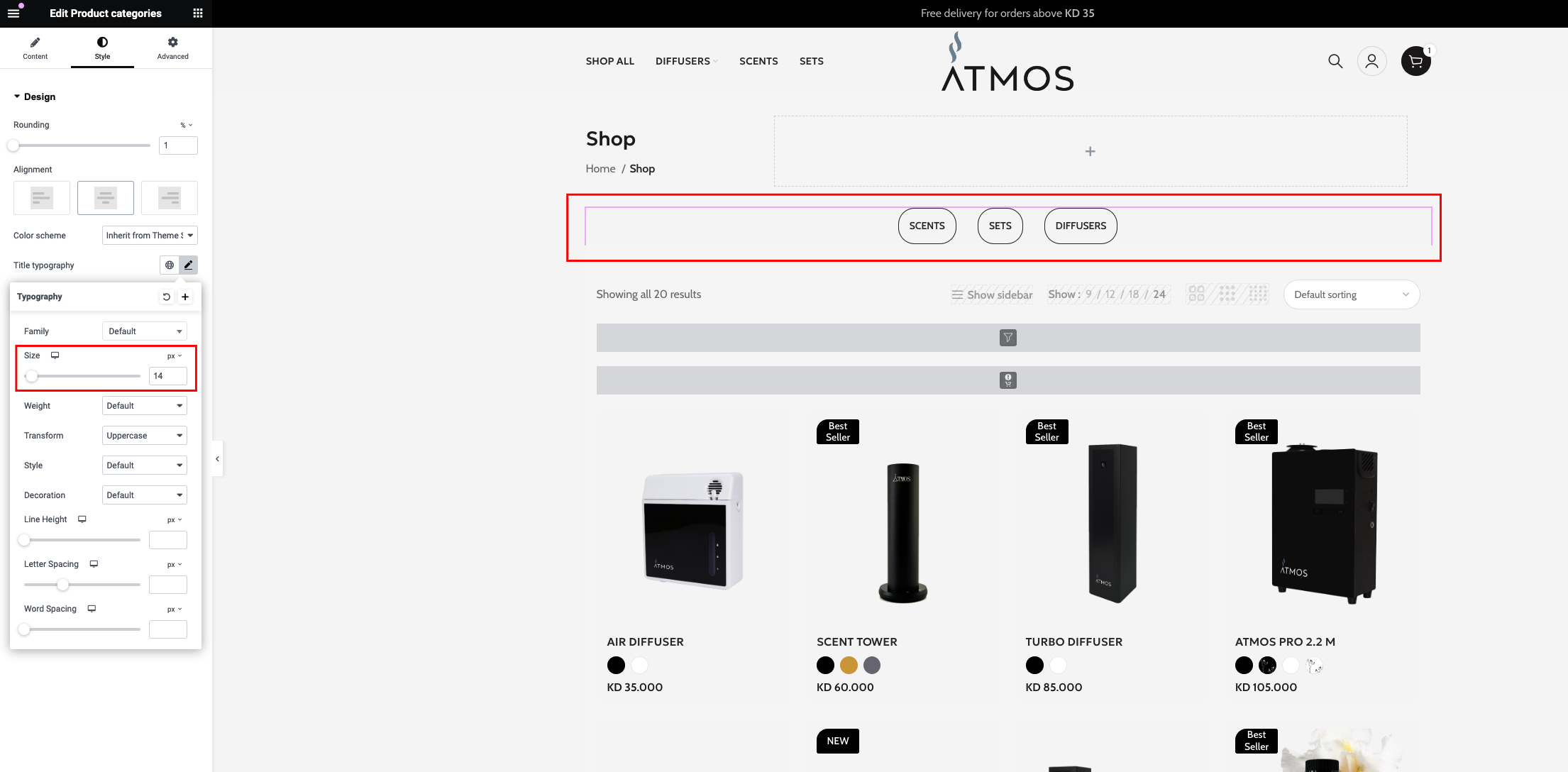Open the Weight dropdown

click(145, 406)
